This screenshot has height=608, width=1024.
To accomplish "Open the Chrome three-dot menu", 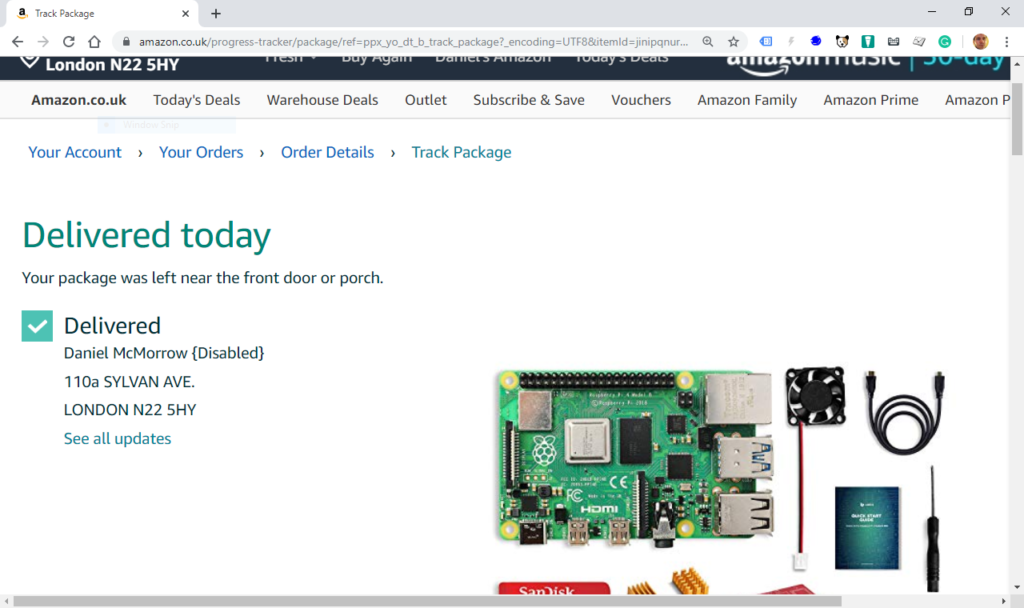I will tap(1006, 42).
